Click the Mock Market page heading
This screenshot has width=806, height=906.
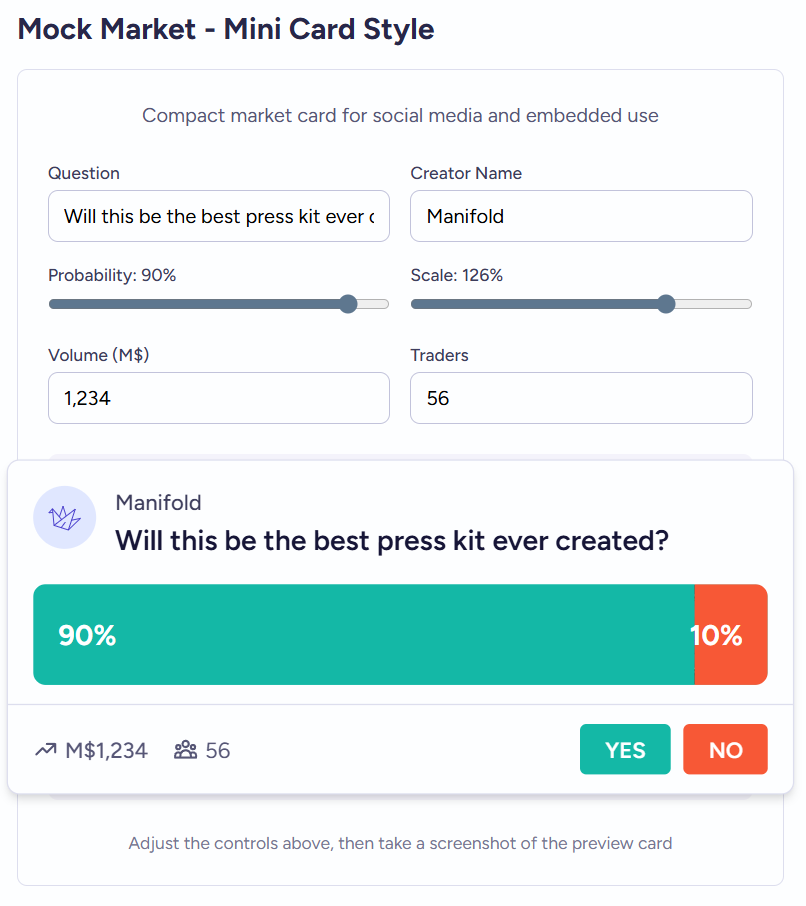point(226,29)
